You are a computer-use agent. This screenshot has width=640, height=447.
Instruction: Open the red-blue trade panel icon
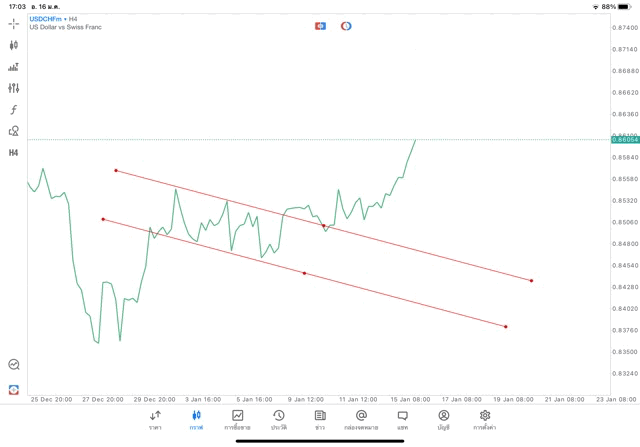tap(320, 26)
